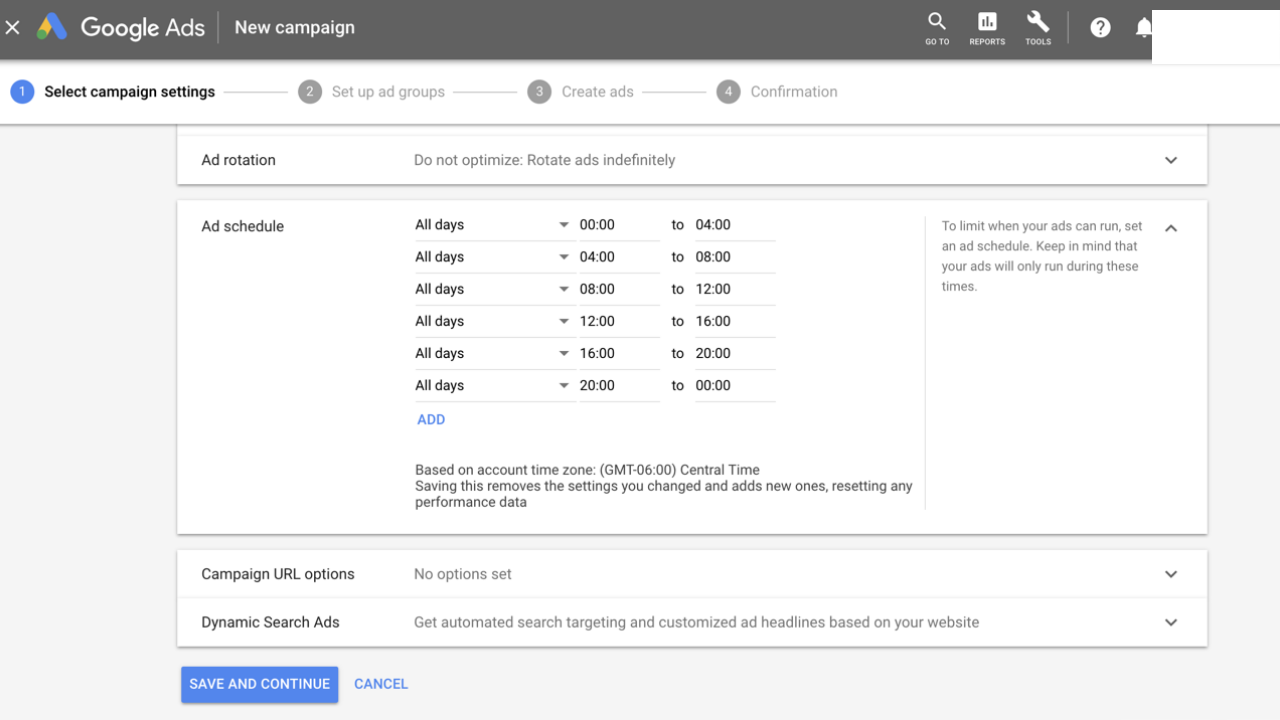
Task: Go to step 3 Create ads
Action: click(x=581, y=92)
